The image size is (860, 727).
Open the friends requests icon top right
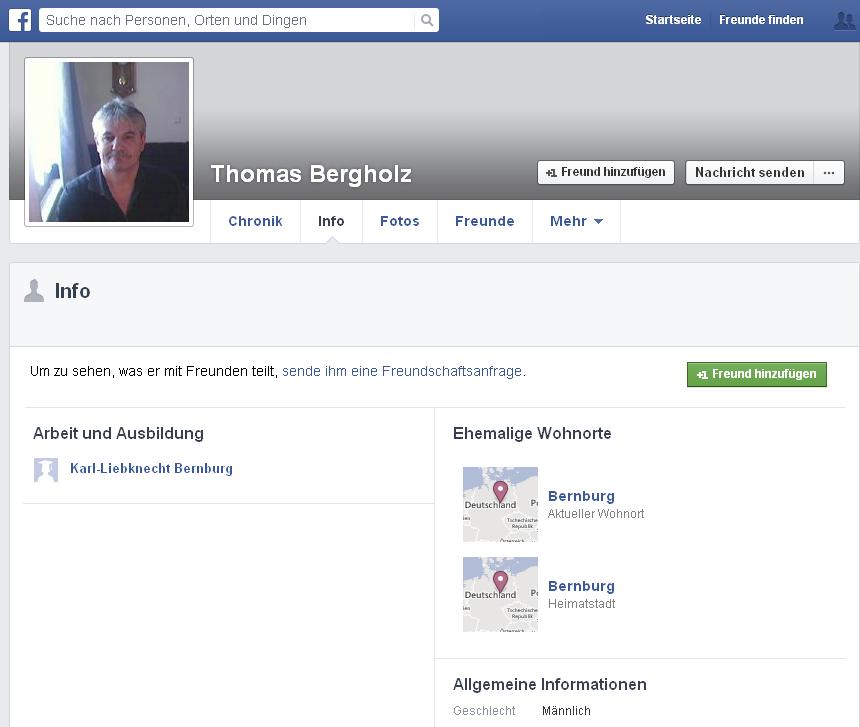pos(845,19)
